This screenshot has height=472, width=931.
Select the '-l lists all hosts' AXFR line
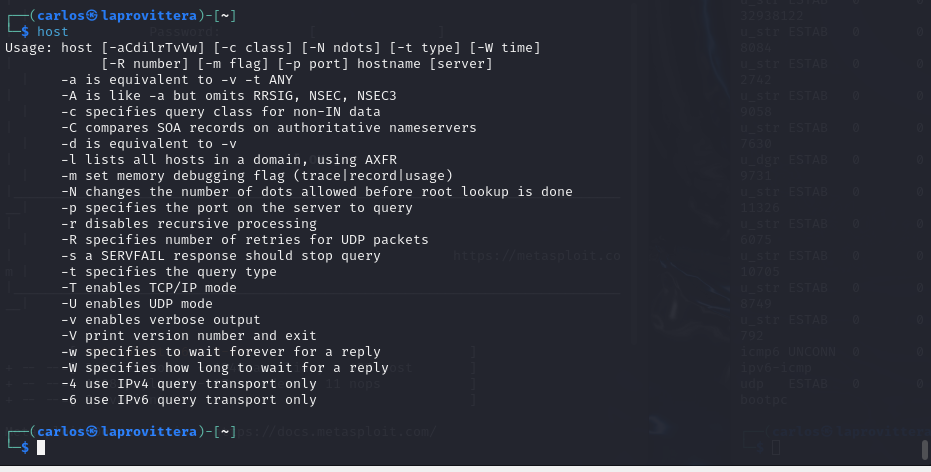(229, 160)
